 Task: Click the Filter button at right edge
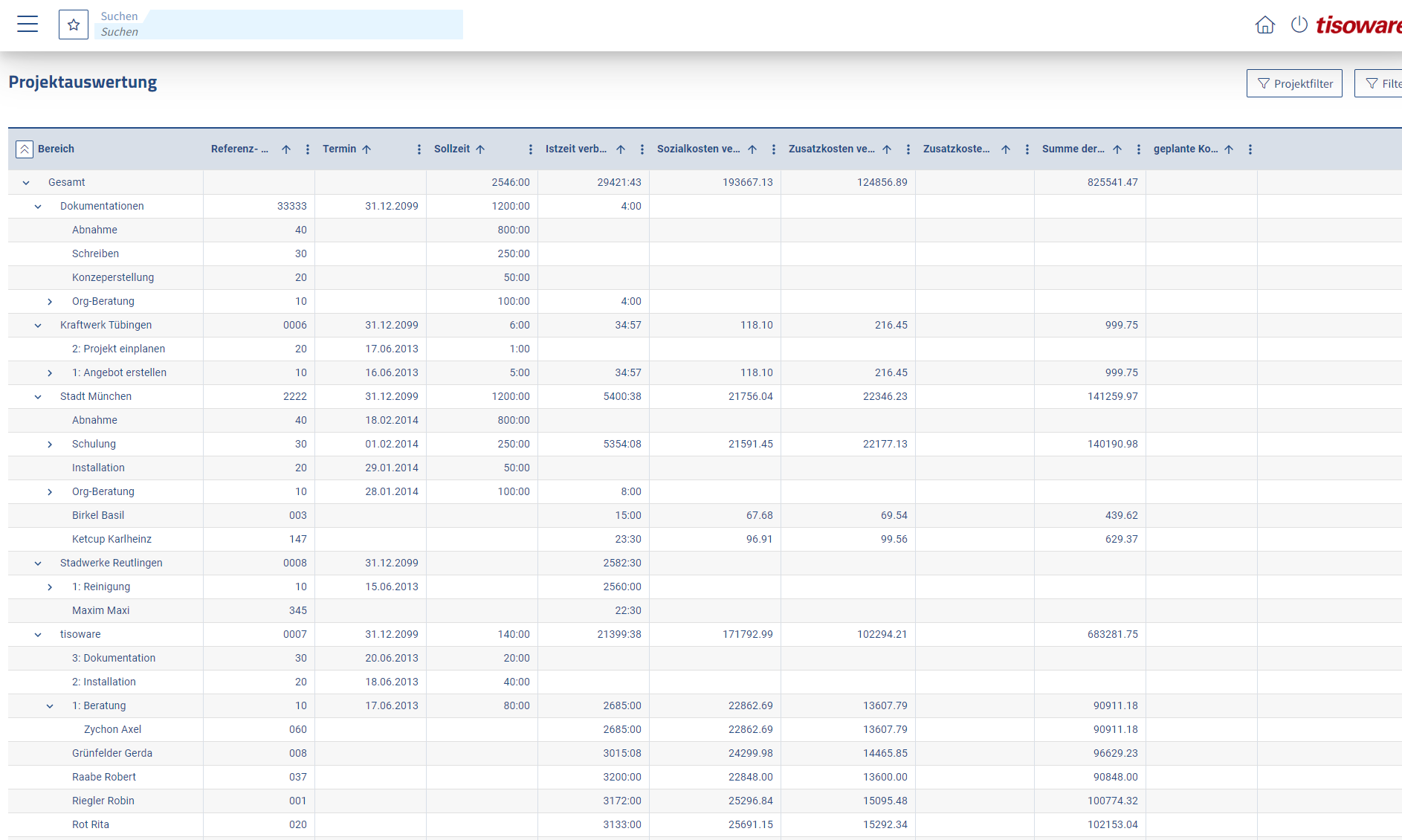coord(1379,83)
